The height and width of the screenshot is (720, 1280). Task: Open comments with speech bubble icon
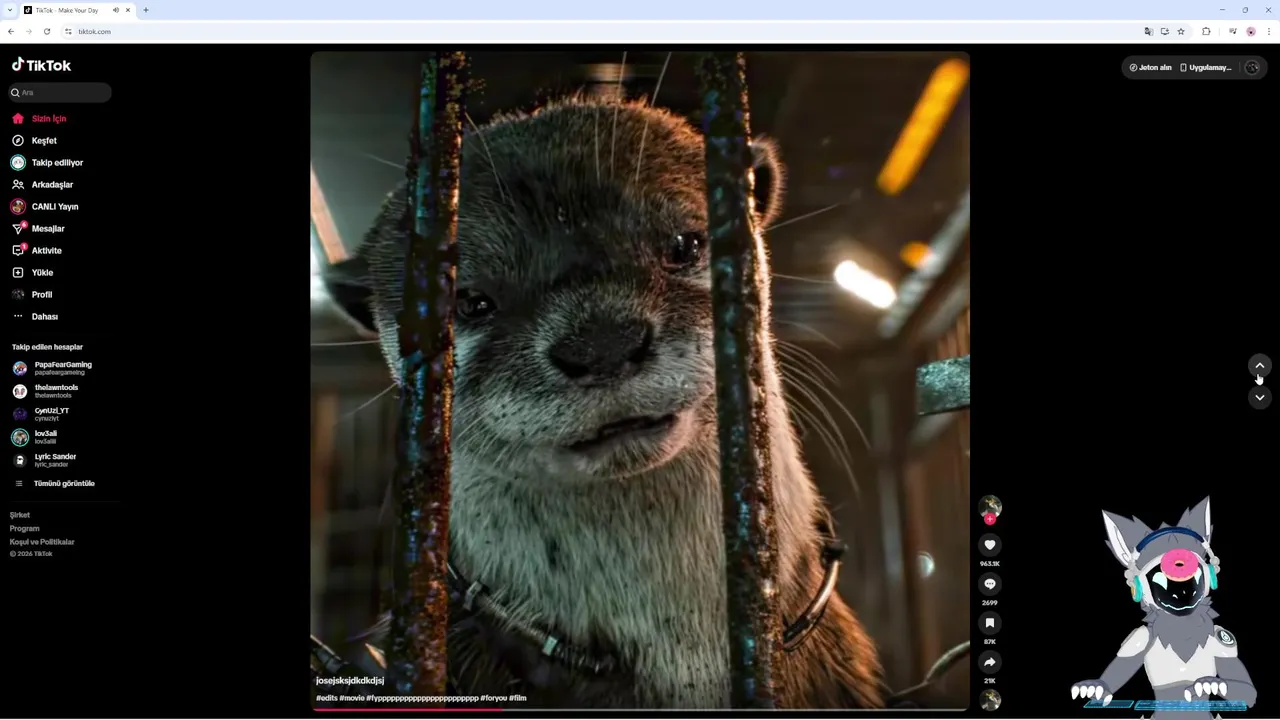(990, 584)
